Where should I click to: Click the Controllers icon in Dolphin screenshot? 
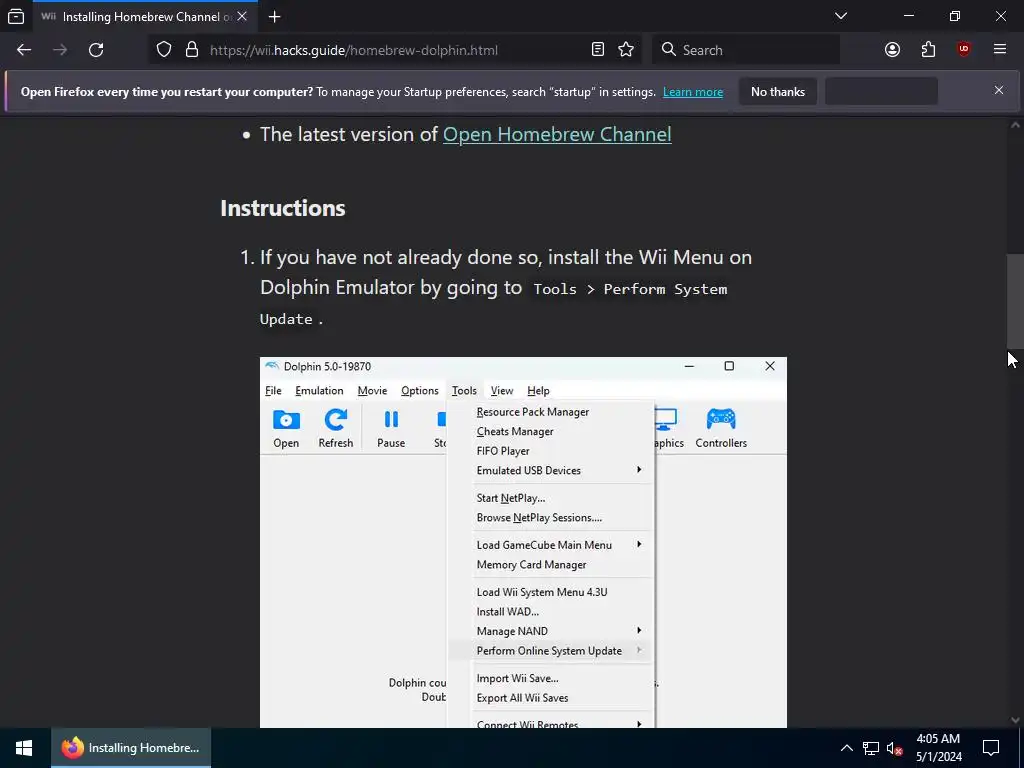tap(721, 428)
